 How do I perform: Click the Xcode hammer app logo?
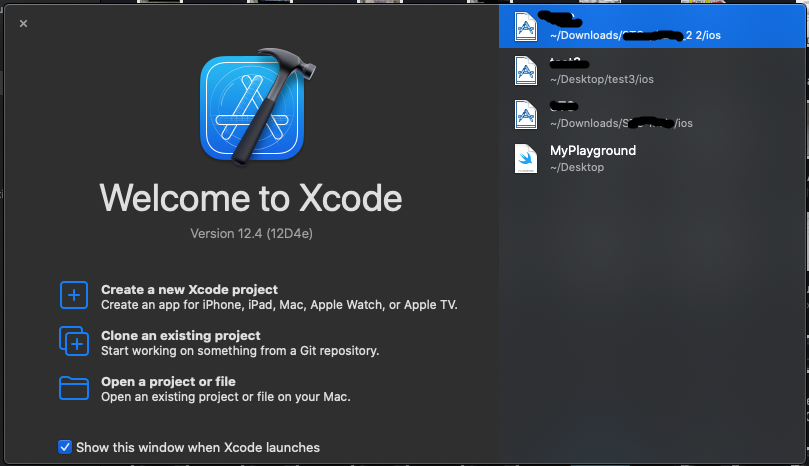coord(257,107)
